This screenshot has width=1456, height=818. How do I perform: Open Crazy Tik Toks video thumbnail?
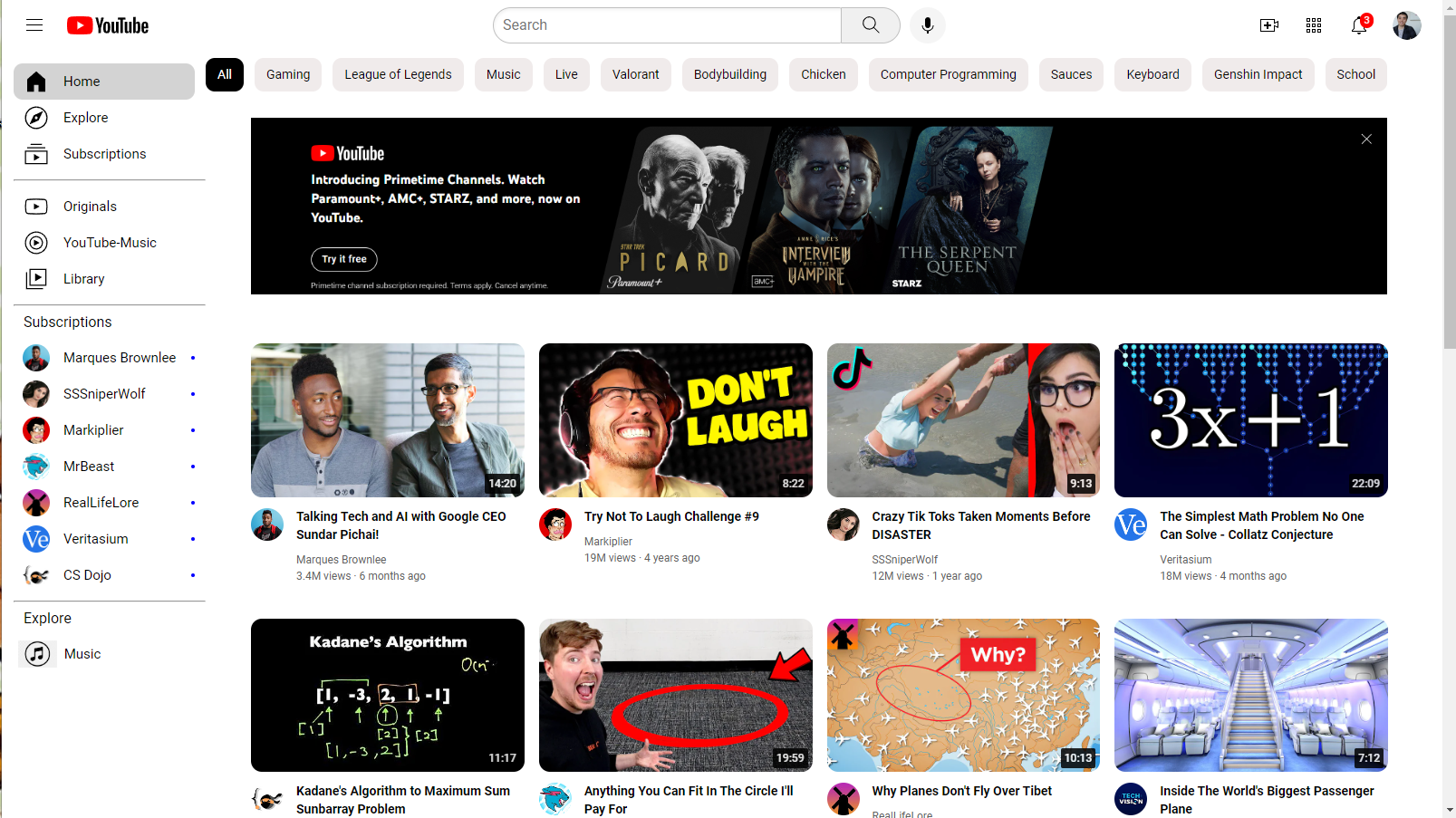click(963, 420)
